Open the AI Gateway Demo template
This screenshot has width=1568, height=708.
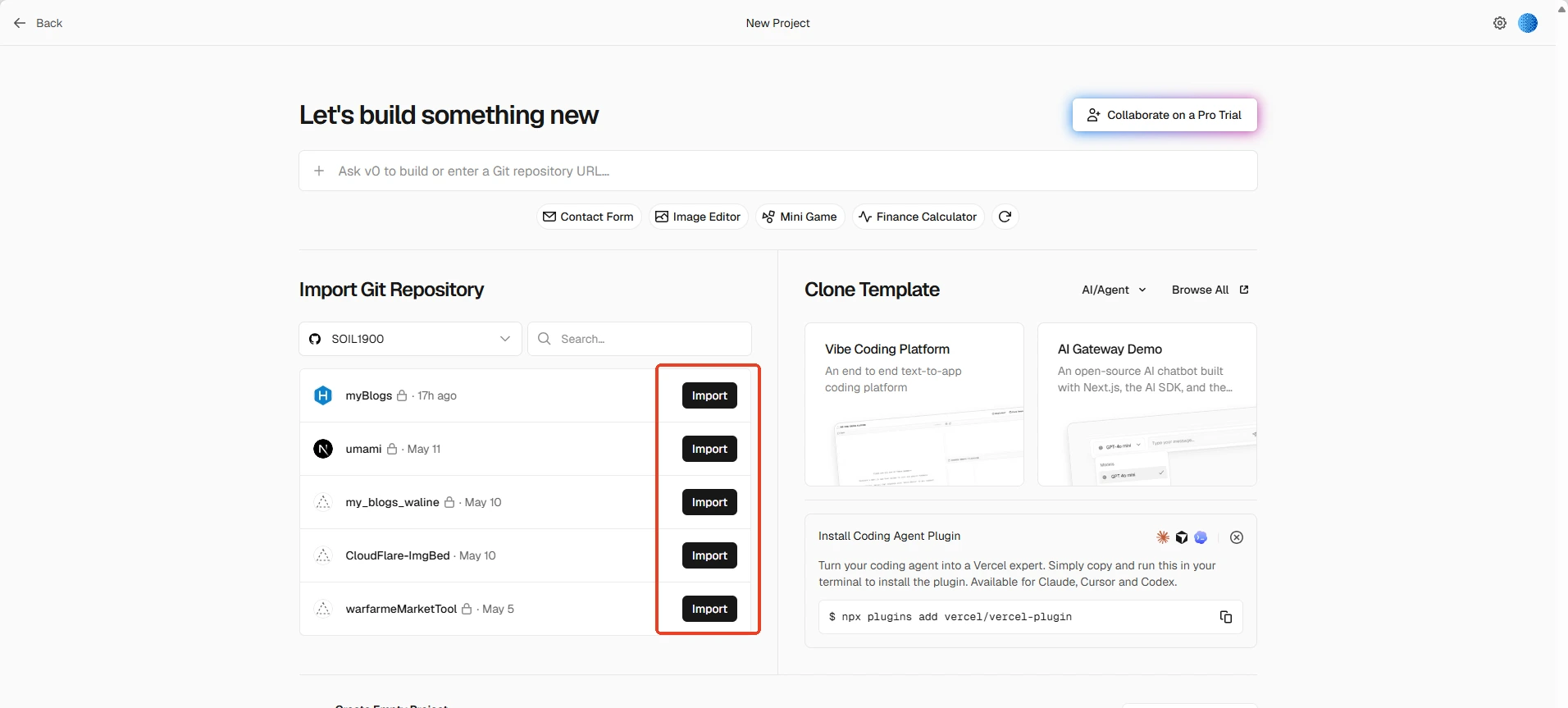1147,404
